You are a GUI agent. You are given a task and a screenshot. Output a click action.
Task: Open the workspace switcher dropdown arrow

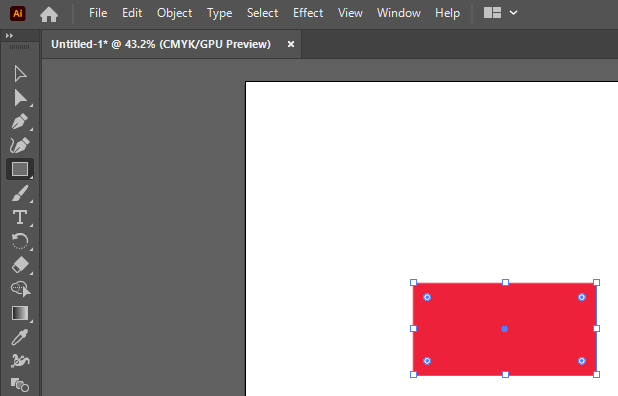[x=513, y=13]
